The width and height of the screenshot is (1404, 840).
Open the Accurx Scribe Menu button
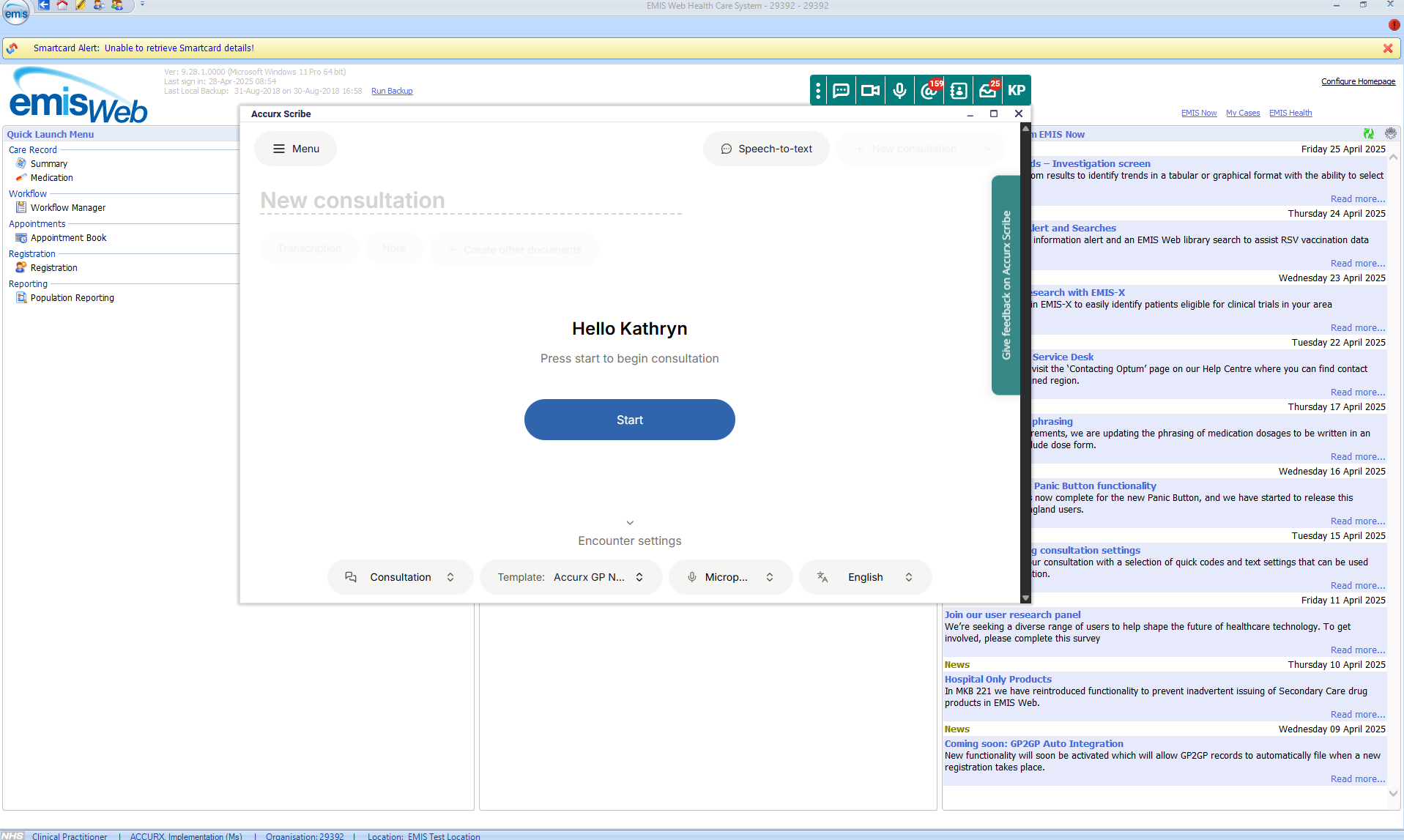coord(296,149)
